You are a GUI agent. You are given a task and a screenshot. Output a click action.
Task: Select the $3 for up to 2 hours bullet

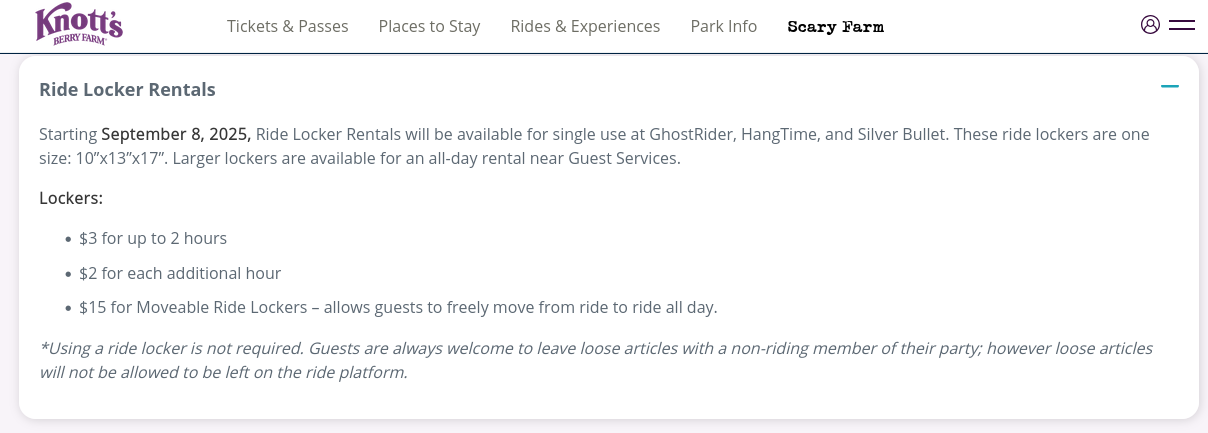153,238
